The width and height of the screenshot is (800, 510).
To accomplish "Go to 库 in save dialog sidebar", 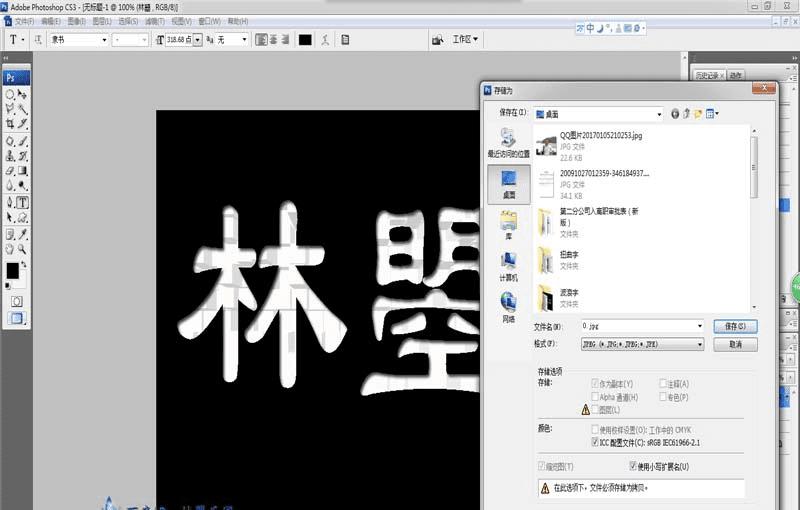I will (x=509, y=225).
